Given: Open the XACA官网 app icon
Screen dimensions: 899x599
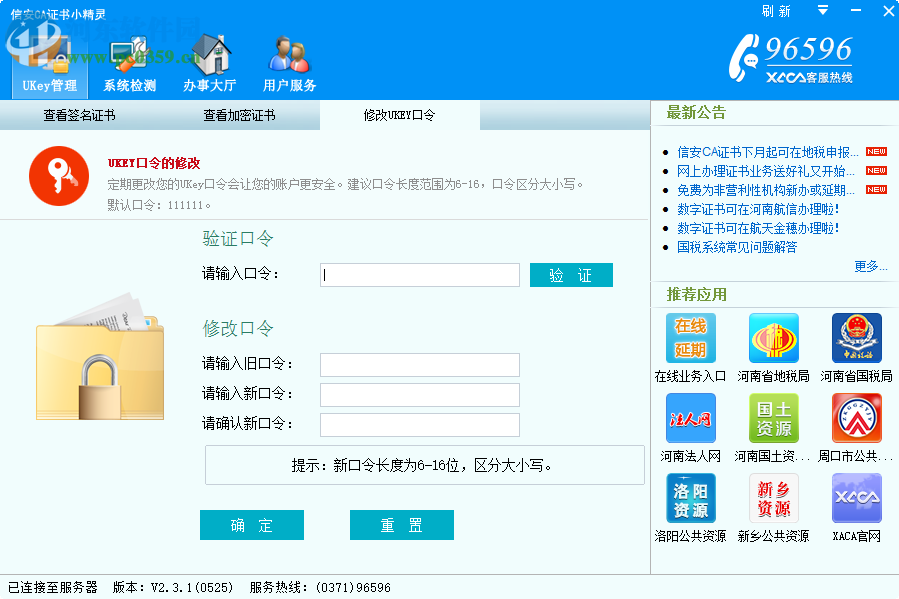Looking at the screenshot, I should [x=857, y=498].
